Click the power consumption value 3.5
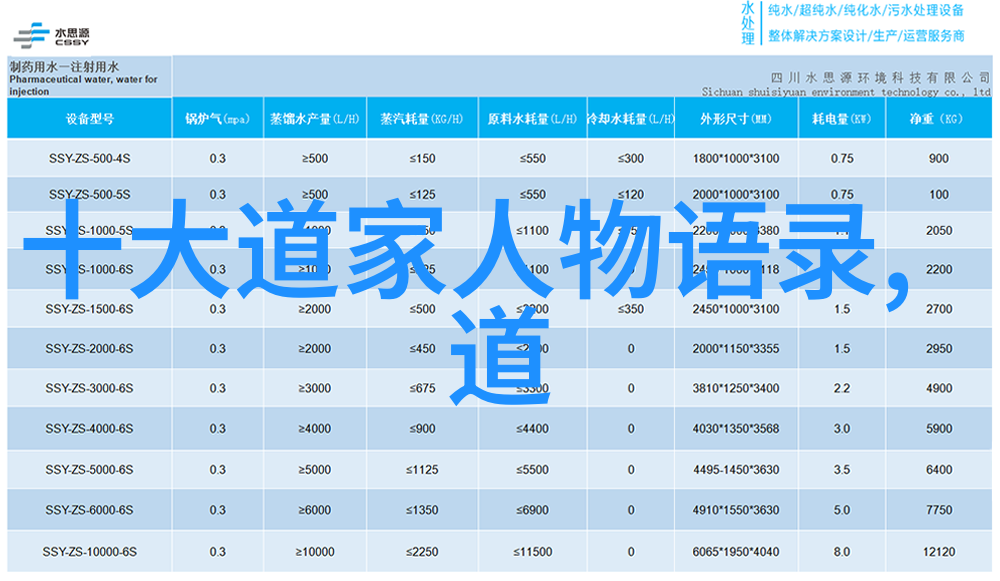Image resolution: width=1000 pixels, height=581 pixels. 842,469
